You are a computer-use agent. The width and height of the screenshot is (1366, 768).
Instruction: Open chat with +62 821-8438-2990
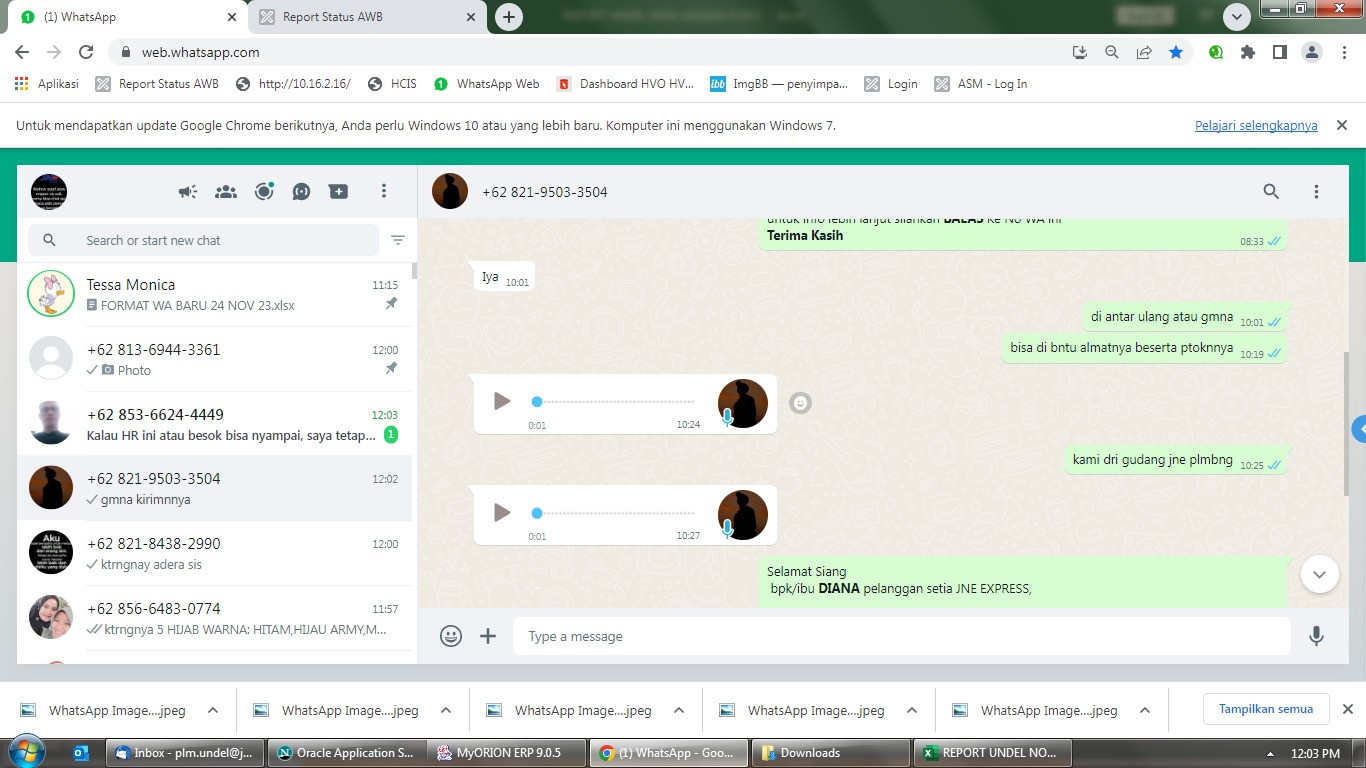coord(214,553)
